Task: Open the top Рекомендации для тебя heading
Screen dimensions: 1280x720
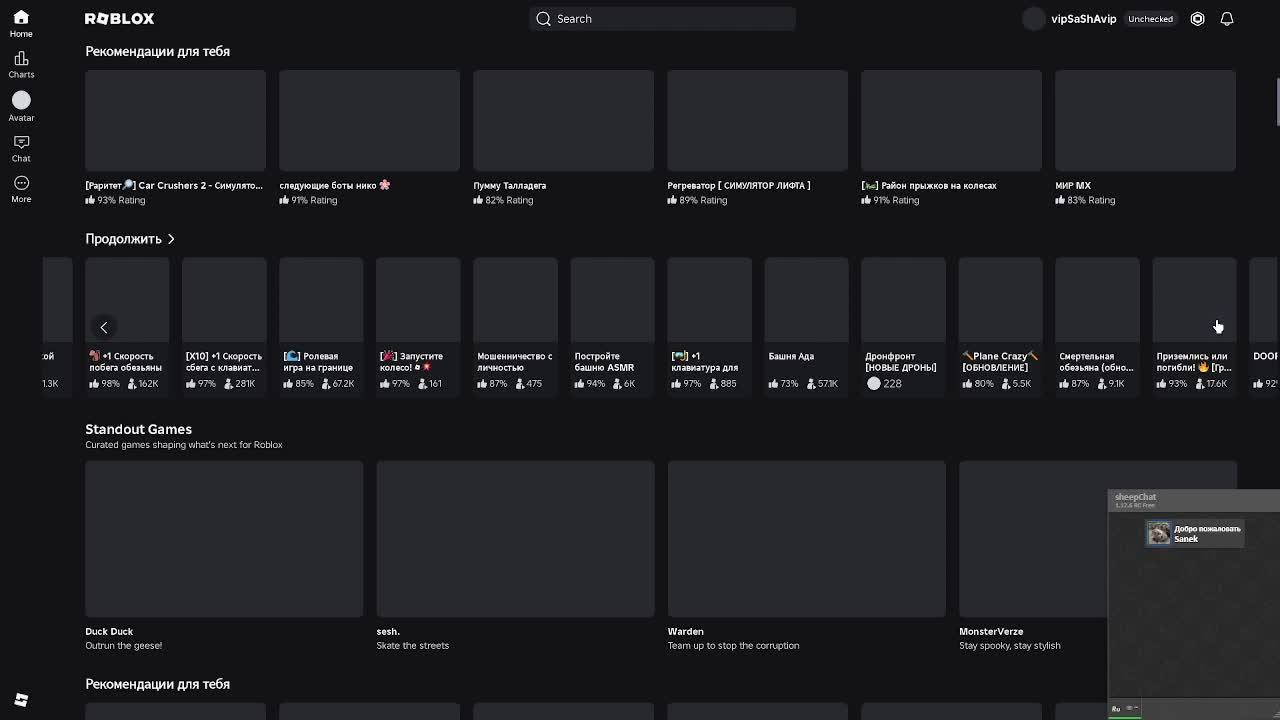Action: click(x=157, y=51)
